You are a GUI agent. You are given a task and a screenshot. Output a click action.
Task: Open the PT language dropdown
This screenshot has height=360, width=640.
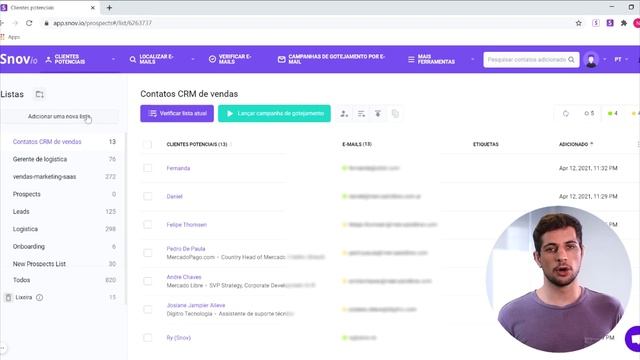(621, 60)
